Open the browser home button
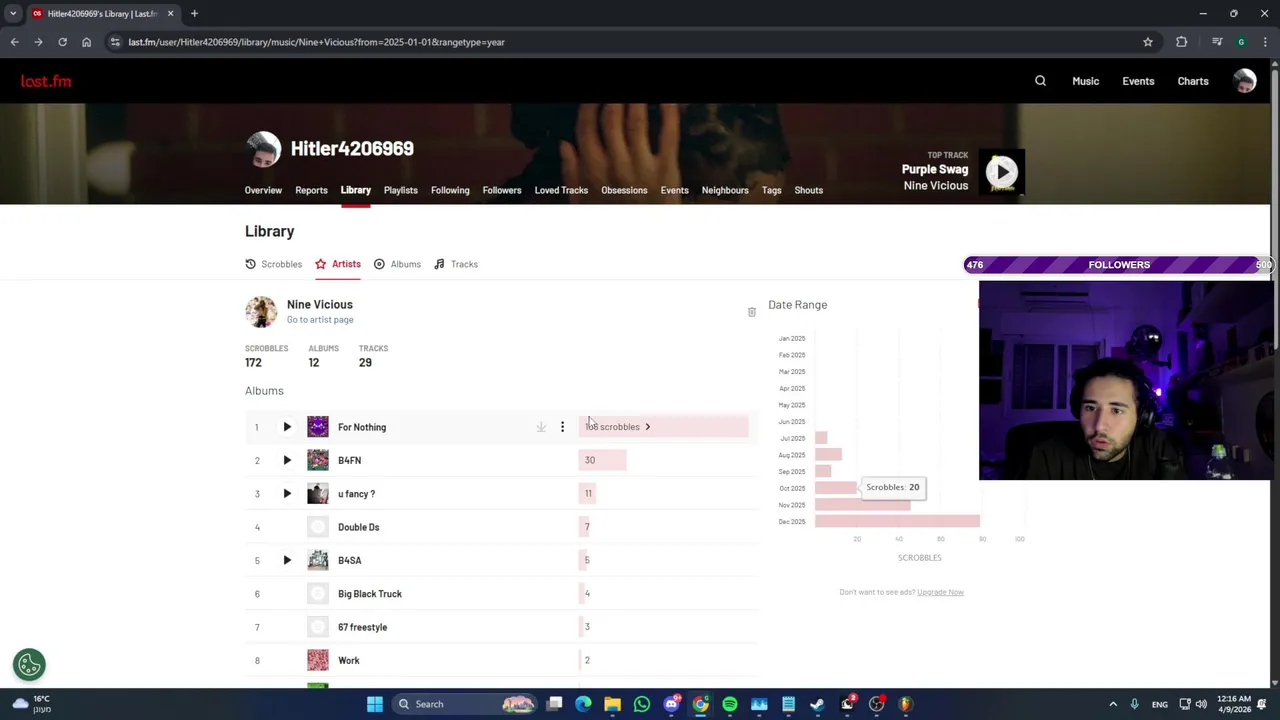Screen dimensions: 1280x720 86,42
